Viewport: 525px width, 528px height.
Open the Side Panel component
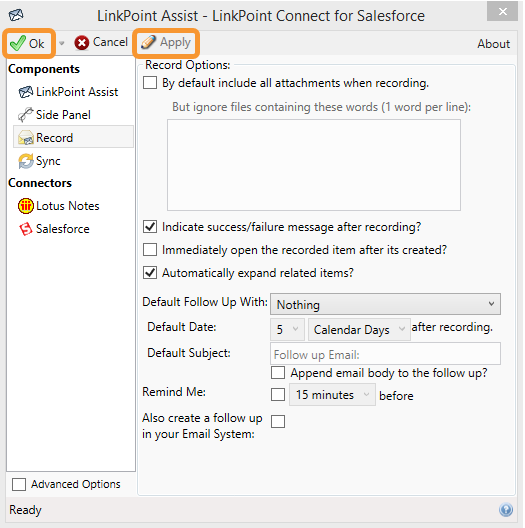55,115
